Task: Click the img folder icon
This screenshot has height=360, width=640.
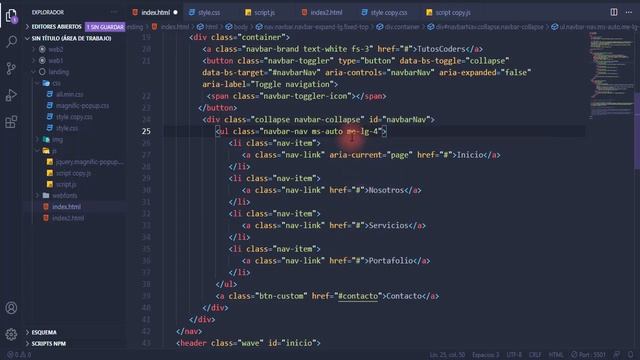Action: (46, 139)
